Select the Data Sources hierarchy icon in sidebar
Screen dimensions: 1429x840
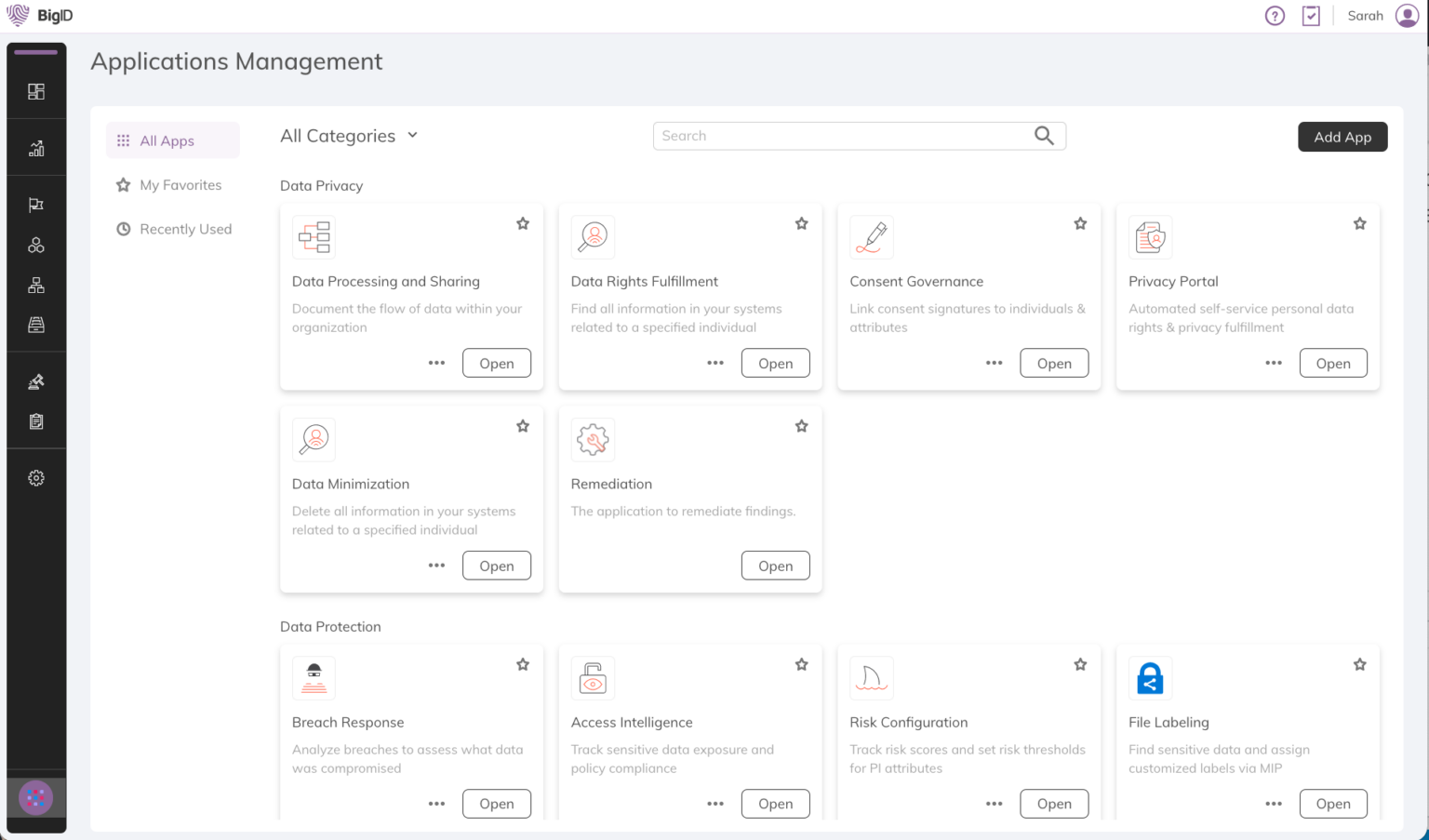(36, 284)
